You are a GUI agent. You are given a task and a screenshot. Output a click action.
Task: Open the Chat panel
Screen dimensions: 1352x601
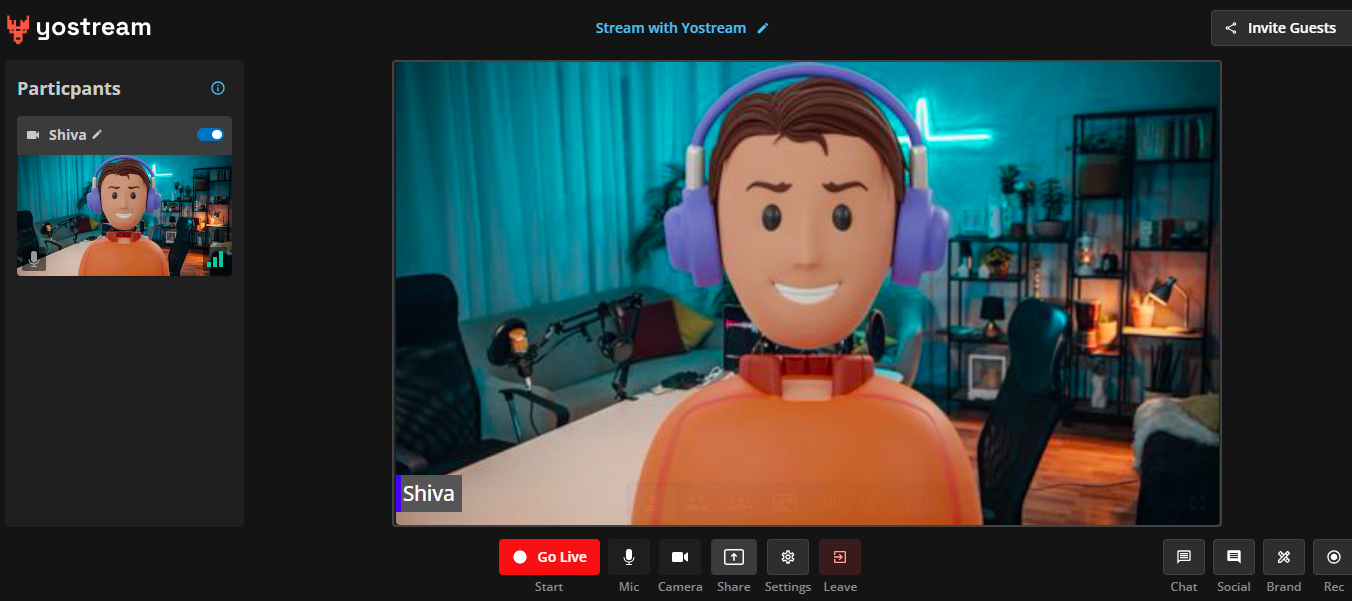(x=1184, y=557)
